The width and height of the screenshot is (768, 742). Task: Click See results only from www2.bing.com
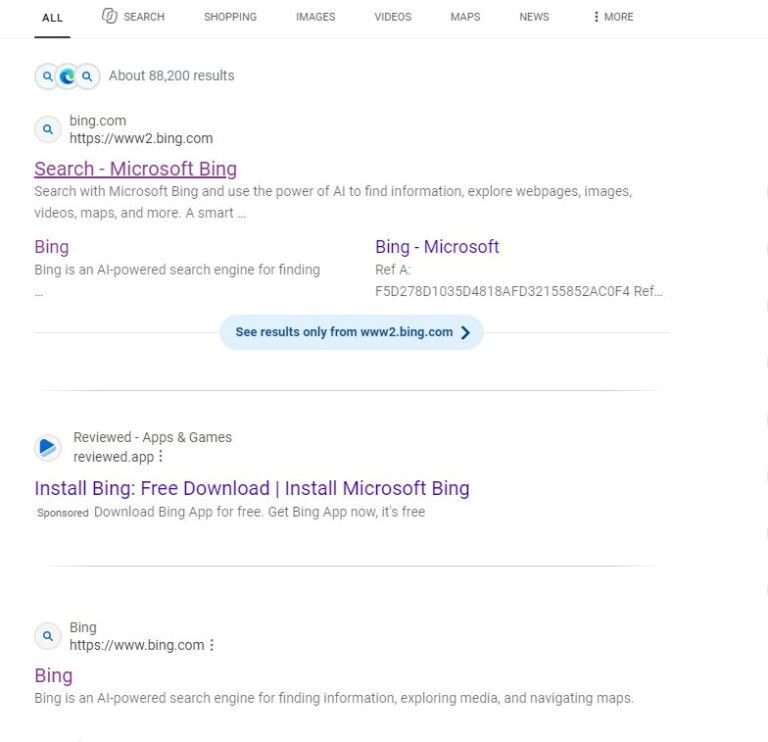351,332
